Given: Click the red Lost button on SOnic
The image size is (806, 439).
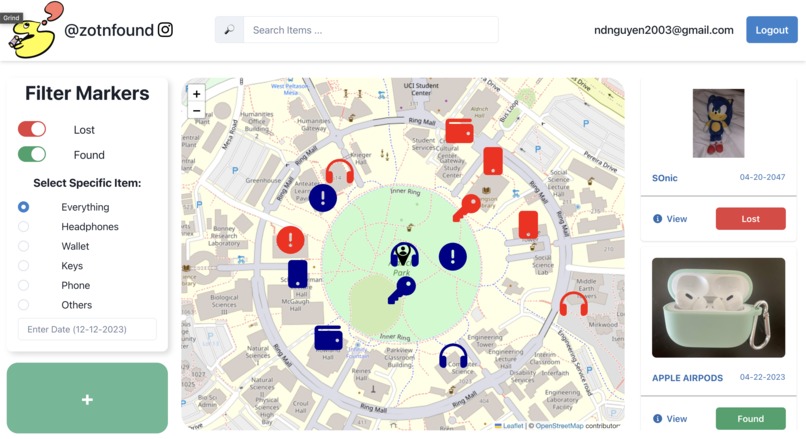Looking at the screenshot, I should coord(750,218).
